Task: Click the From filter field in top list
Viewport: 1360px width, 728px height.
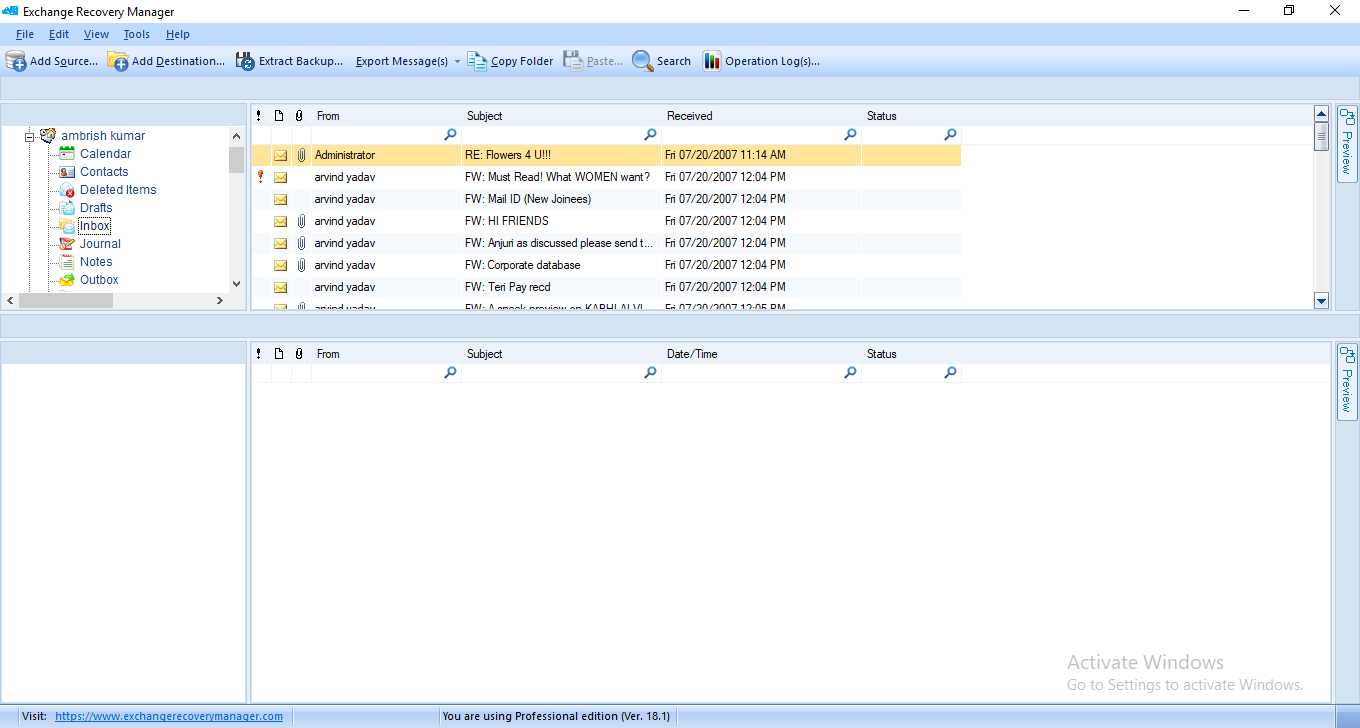Action: tap(386, 134)
